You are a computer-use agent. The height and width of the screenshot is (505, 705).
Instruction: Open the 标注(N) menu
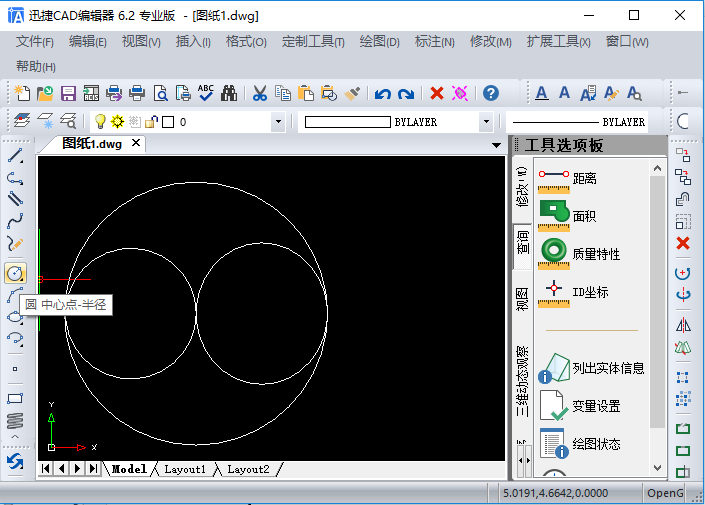tap(435, 42)
